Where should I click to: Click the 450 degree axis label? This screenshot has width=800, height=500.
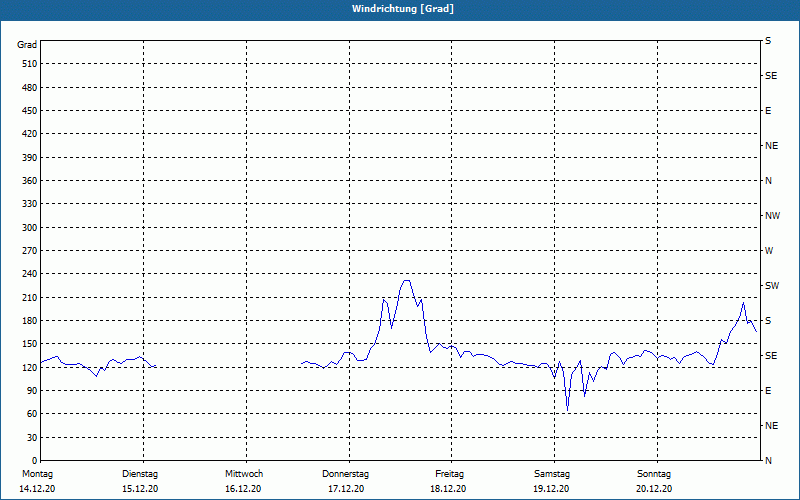(x=30, y=111)
